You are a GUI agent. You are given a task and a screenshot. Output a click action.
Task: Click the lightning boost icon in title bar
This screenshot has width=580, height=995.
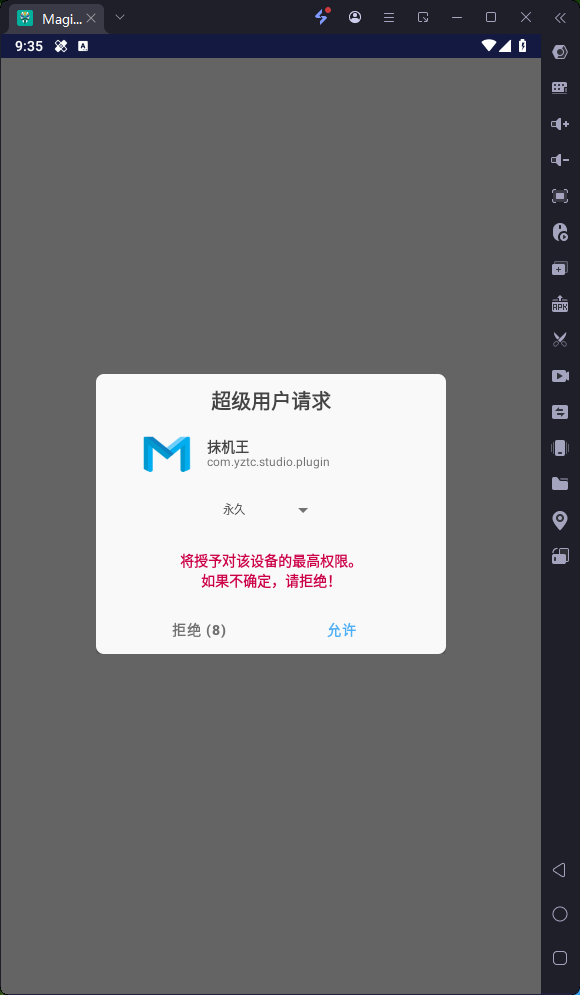[x=322, y=17]
